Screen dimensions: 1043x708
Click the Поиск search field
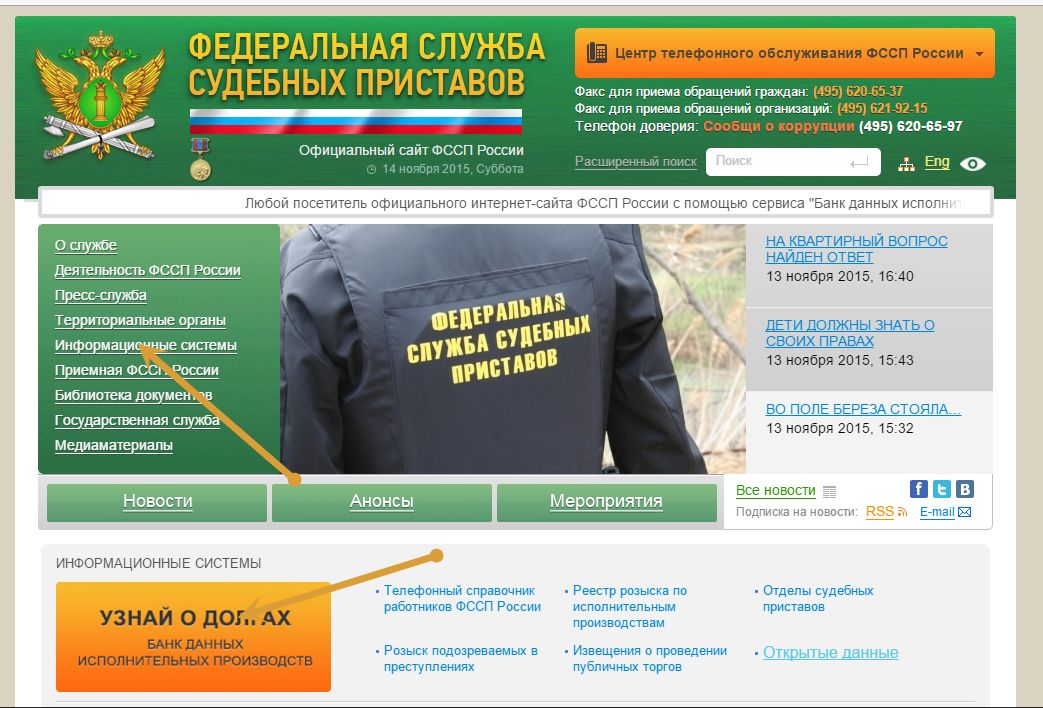793,162
